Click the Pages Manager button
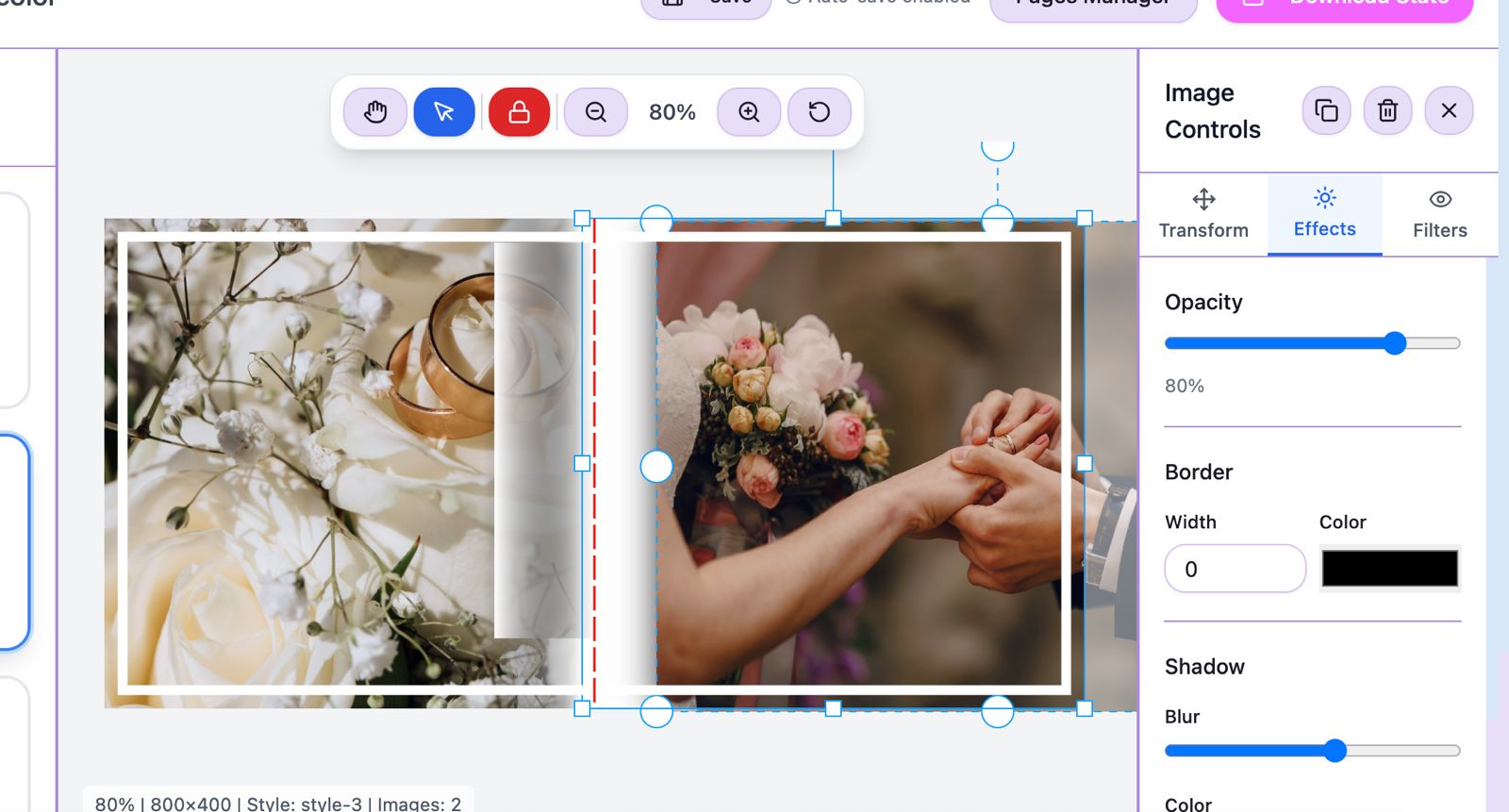This screenshot has height=812, width=1509. coord(1093,5)
